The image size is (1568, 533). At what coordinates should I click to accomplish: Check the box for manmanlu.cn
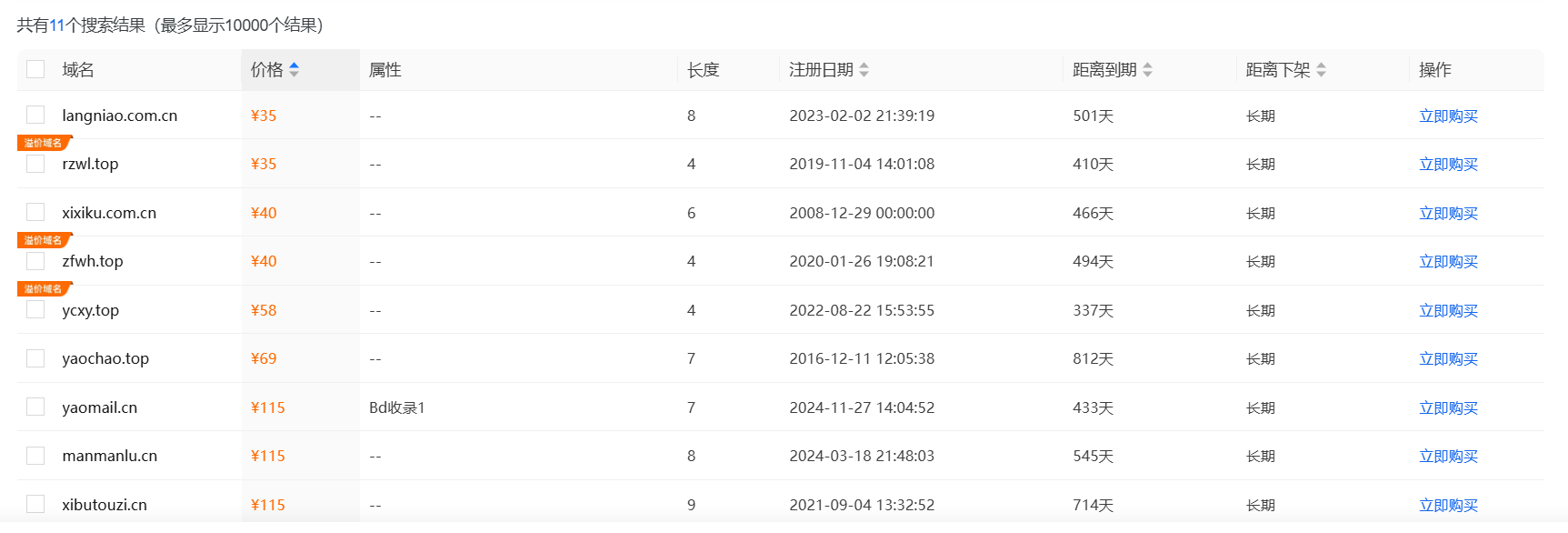[35, 456]
